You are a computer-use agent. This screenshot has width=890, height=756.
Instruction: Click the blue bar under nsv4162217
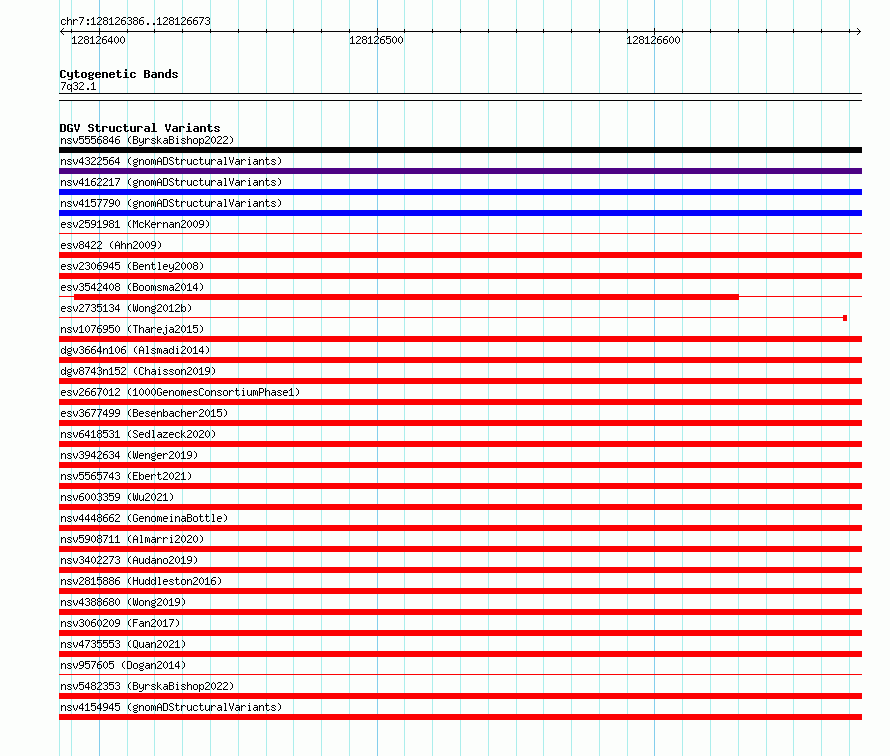(x=460, y=192)
